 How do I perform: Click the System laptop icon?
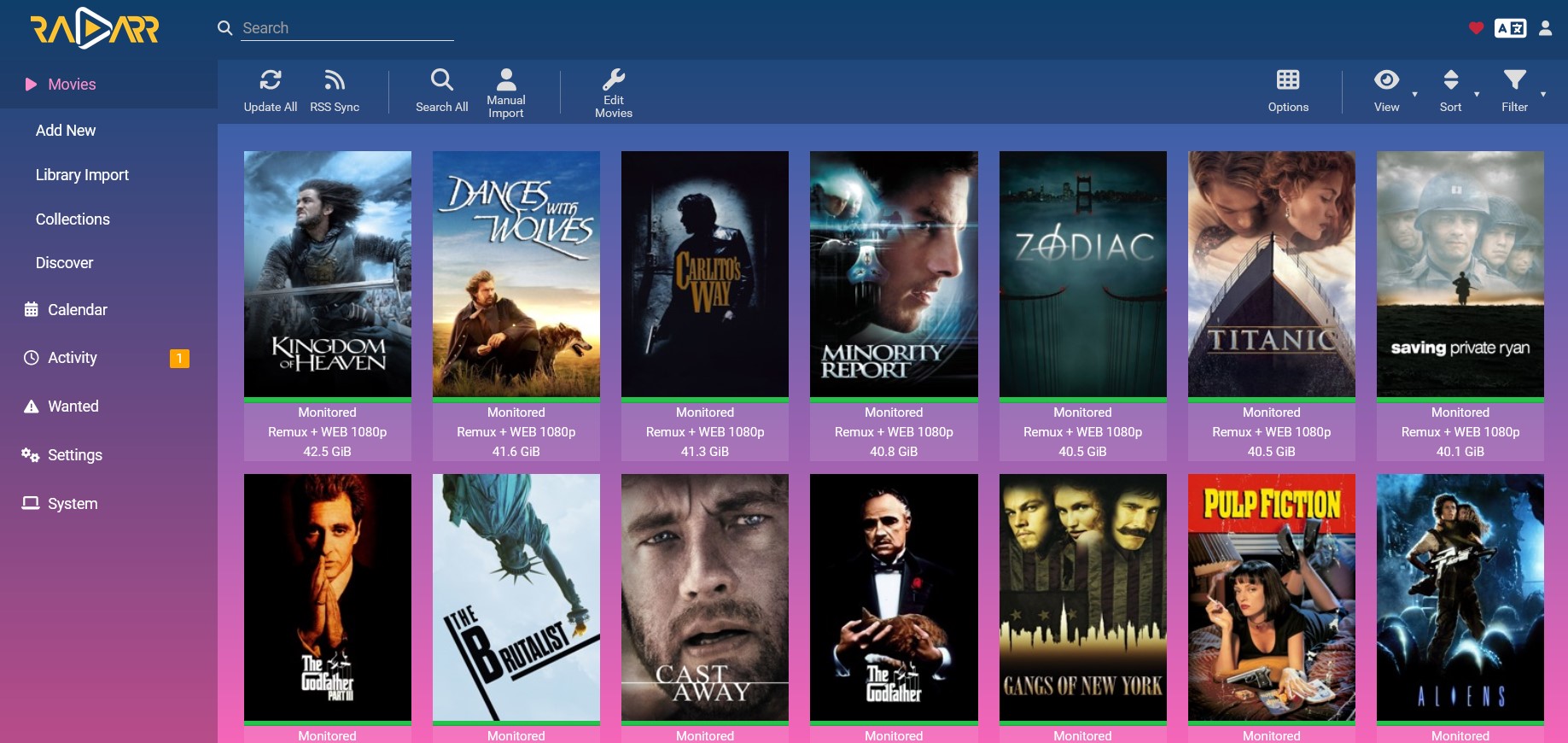31,503
